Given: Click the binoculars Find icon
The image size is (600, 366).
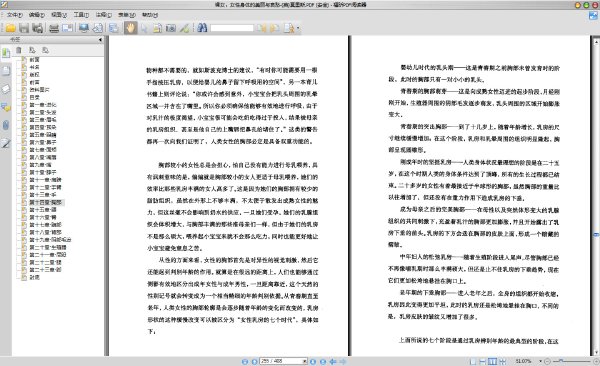Looking at the screenshot, I should point(202,28).
